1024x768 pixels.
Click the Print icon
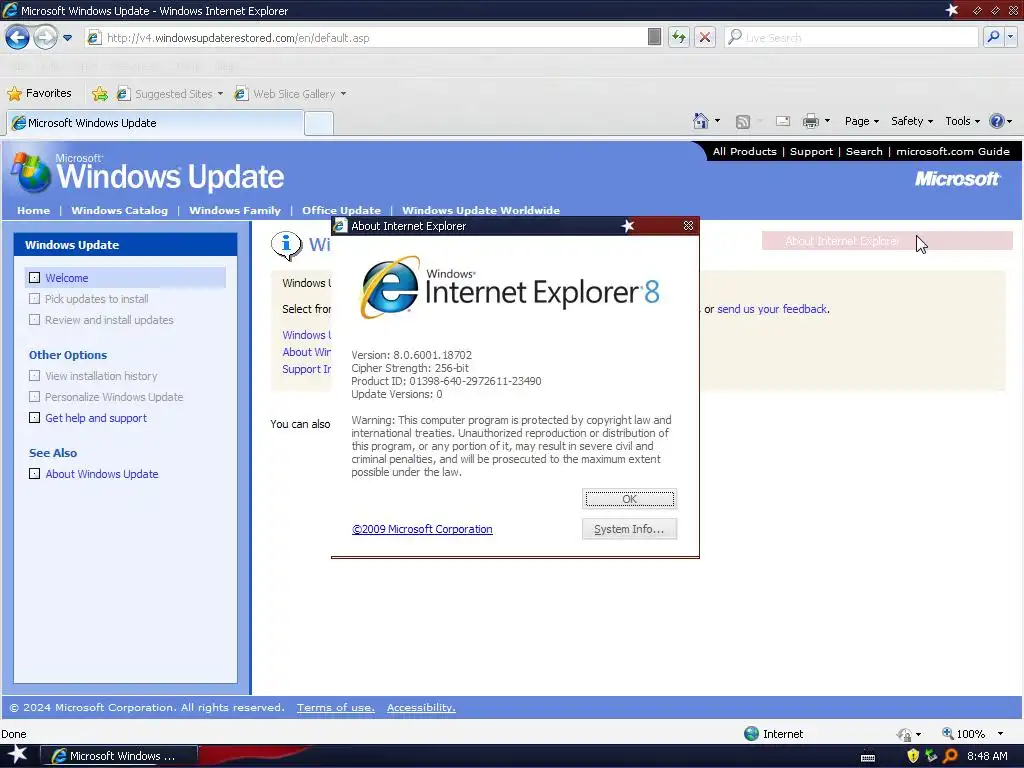tap(810, 121)
